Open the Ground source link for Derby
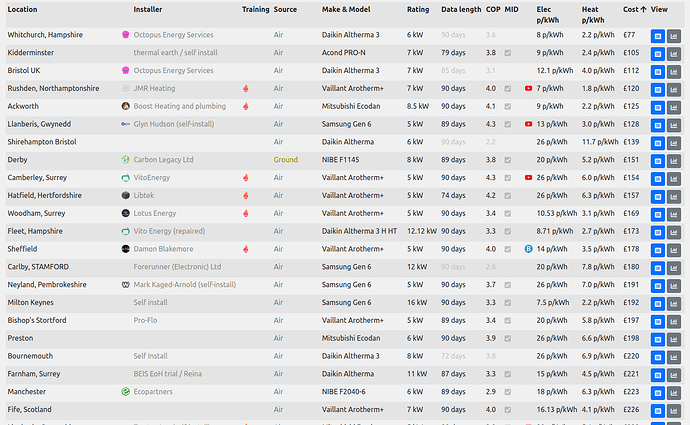690x425 pixels. click(286, 160)
